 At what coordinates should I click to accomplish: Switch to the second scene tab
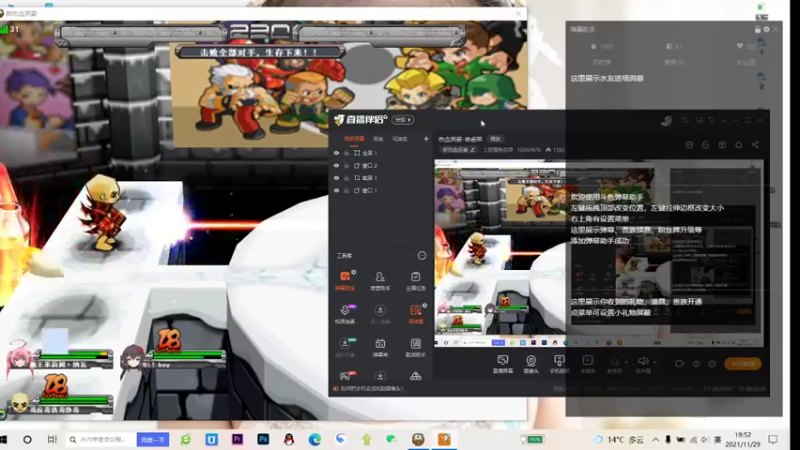click(x=378, y=139)
